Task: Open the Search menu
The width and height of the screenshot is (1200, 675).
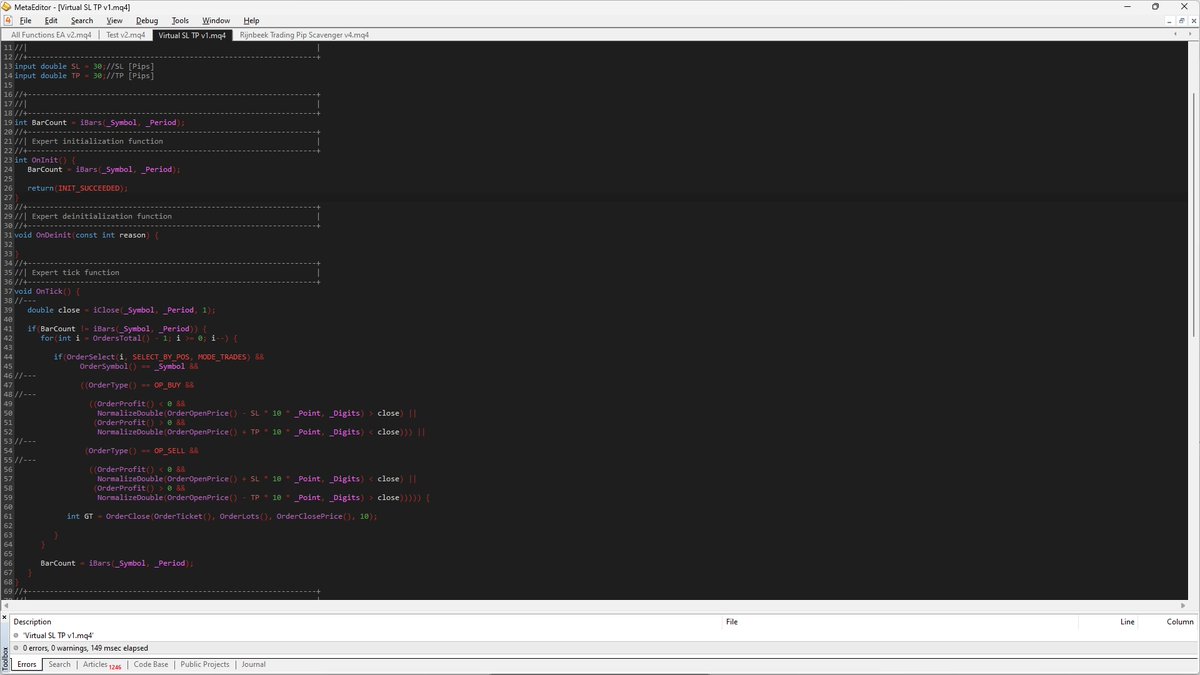Action: pos(82,20)
